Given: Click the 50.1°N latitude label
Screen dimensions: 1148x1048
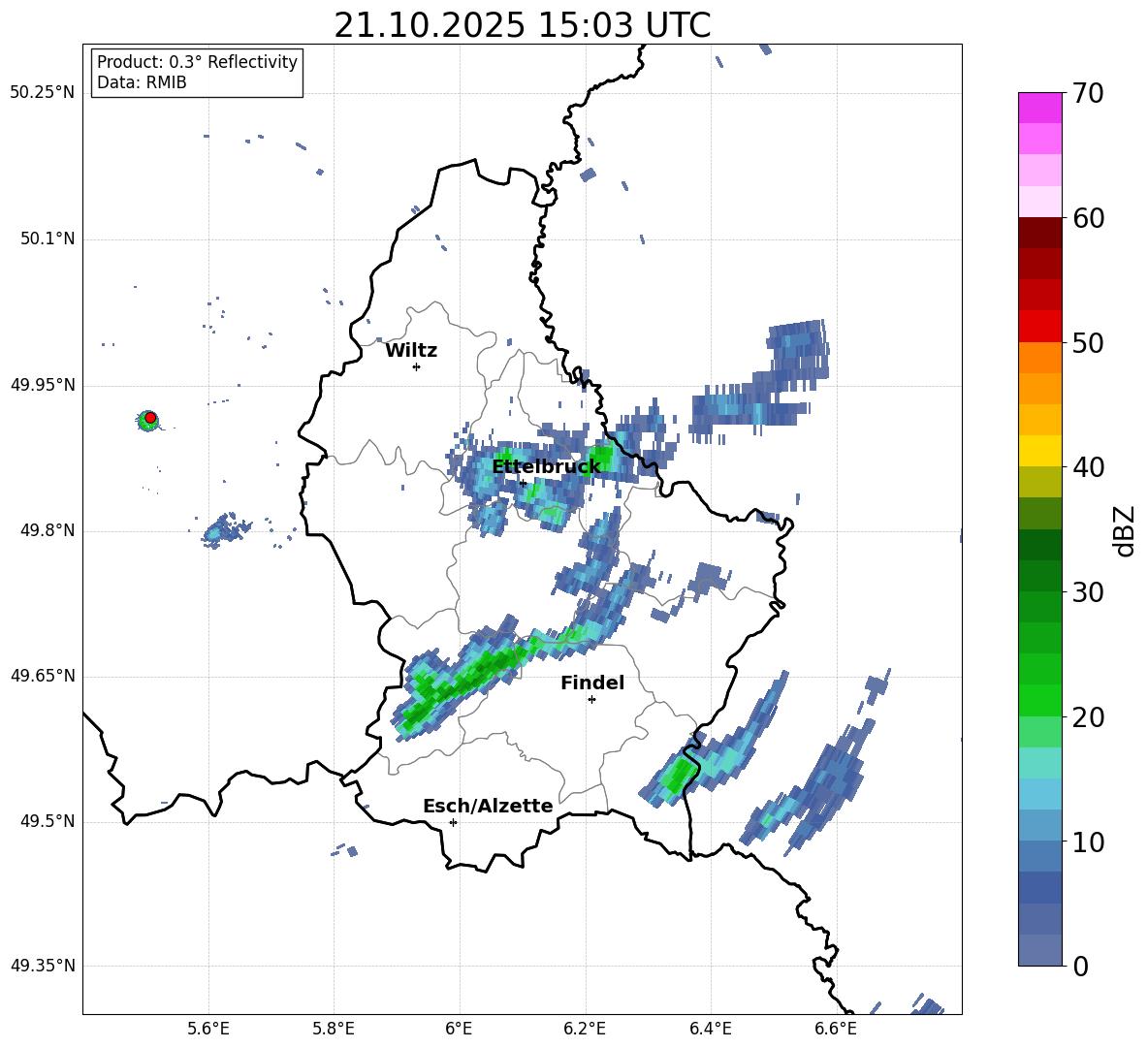Looking at the screenshot, I should 48,238.
